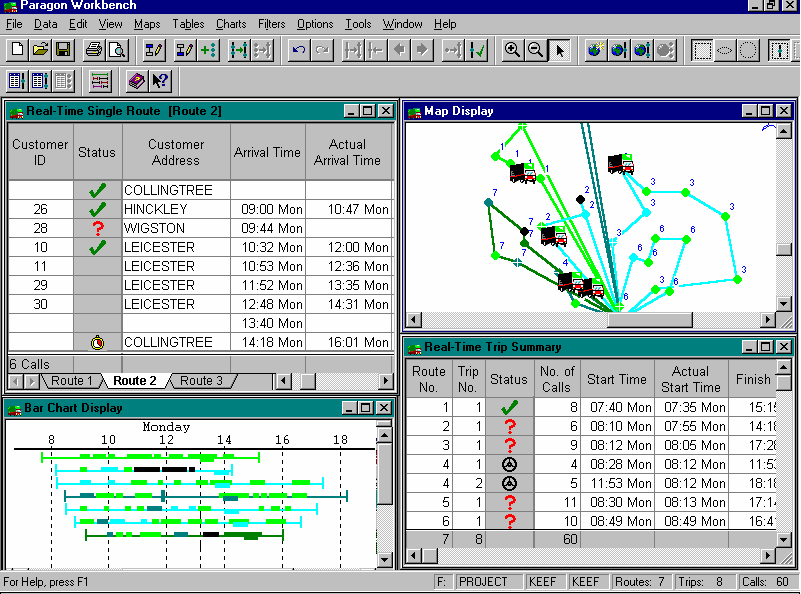Click the Arrival Time column header
The height and width of the screenshot is (594, 801).
click(267, 152)
